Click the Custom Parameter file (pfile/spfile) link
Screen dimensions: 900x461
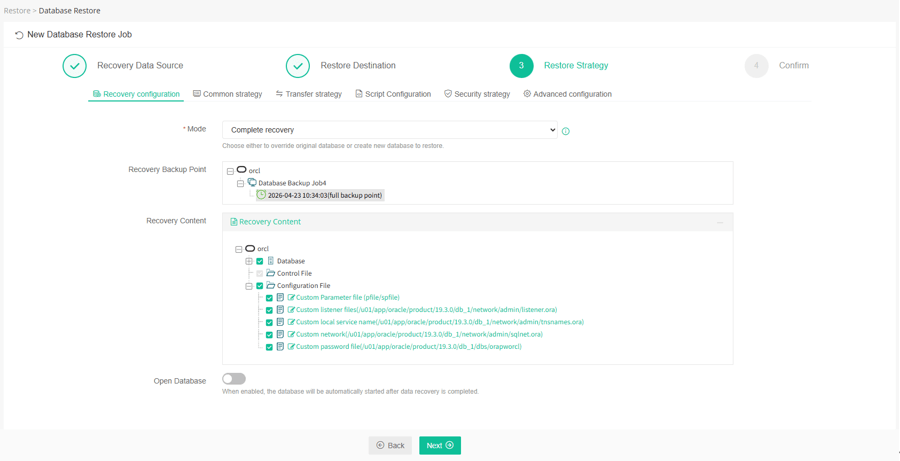click(x=348, y=297)
